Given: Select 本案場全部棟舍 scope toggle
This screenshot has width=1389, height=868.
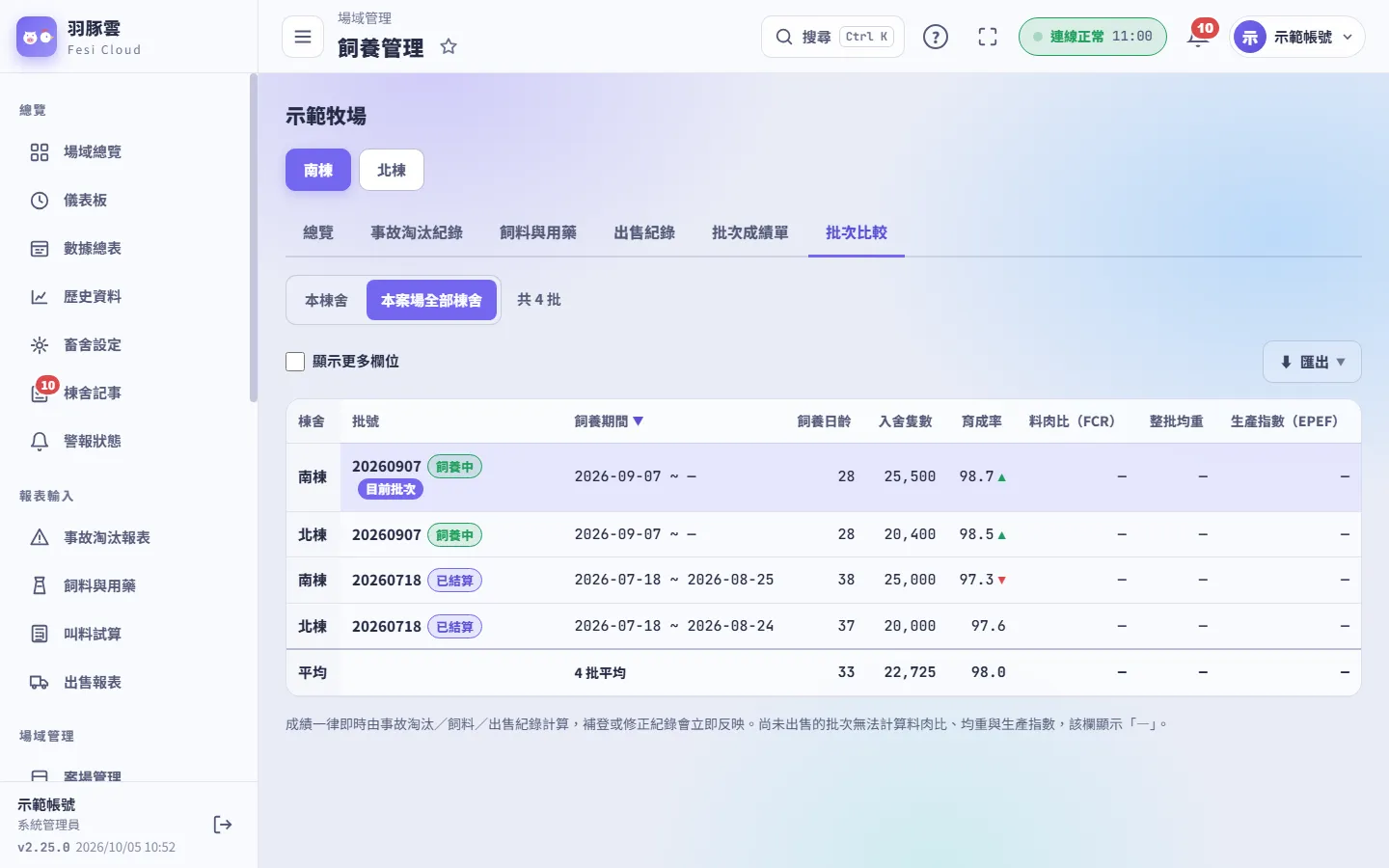Looking at the screenshot, I should coord(431,301).
